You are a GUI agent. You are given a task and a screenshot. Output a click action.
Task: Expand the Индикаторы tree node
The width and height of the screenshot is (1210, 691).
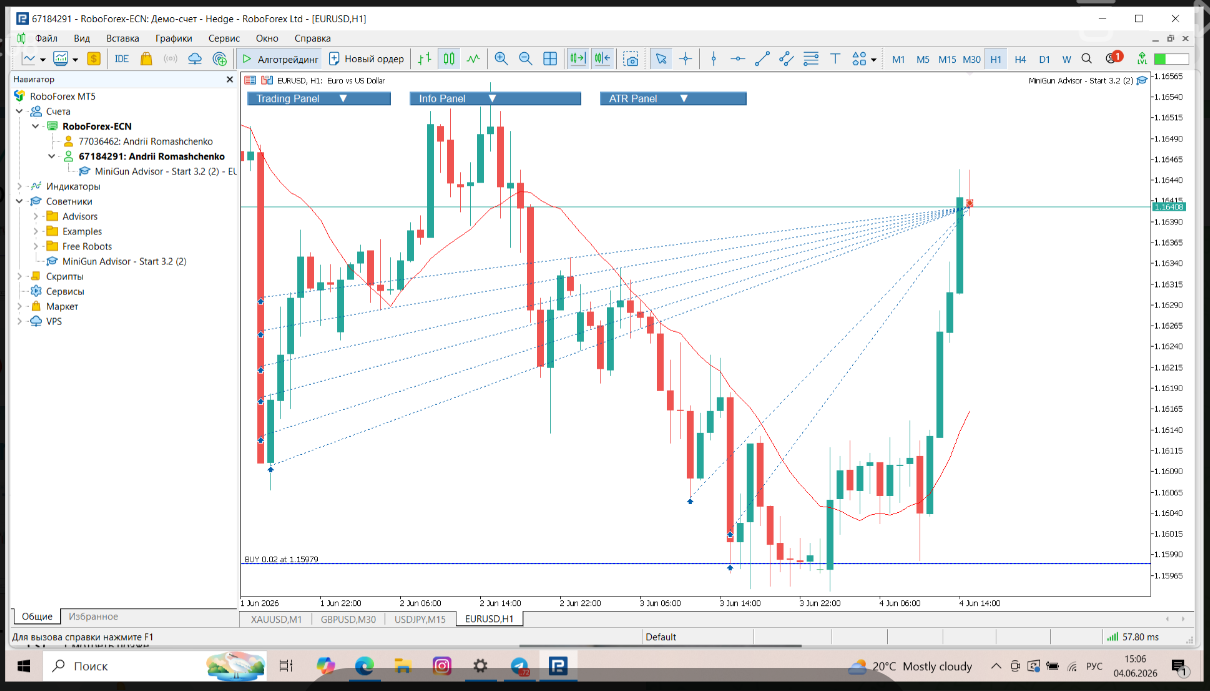click(21, 186)
